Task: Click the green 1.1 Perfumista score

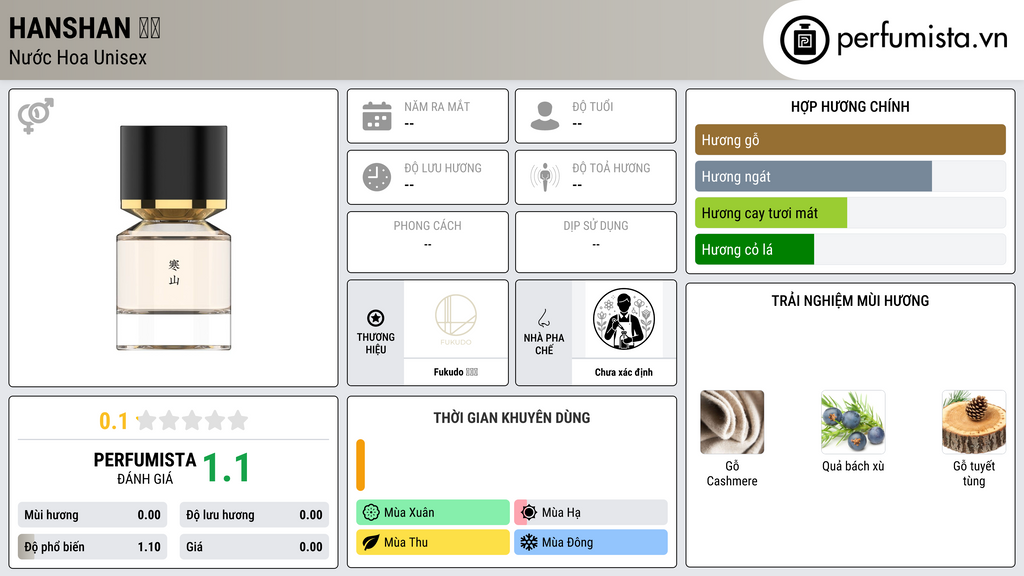Action: pos(226,468)
